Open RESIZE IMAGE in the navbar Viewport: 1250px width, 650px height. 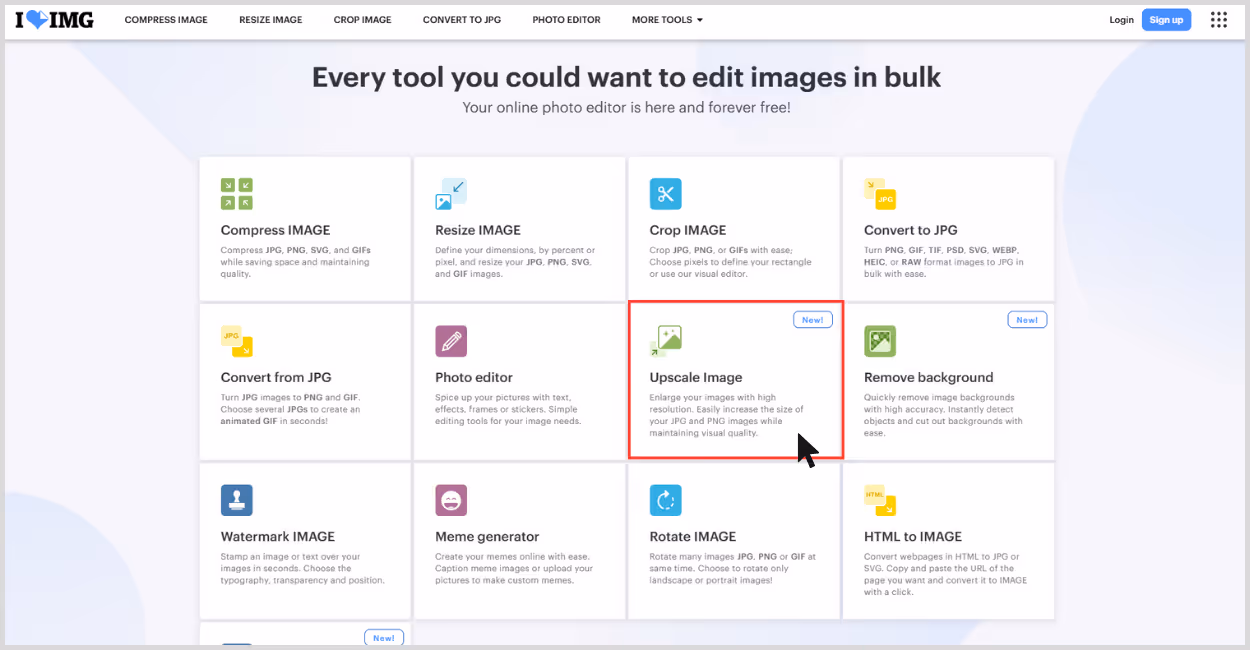coord(271,20)
